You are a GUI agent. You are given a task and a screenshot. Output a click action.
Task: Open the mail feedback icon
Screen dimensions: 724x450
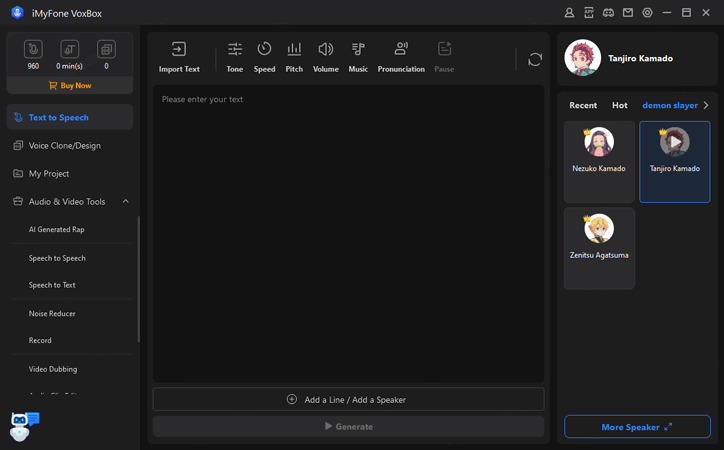pyautogui.click(x=628, y=13)
